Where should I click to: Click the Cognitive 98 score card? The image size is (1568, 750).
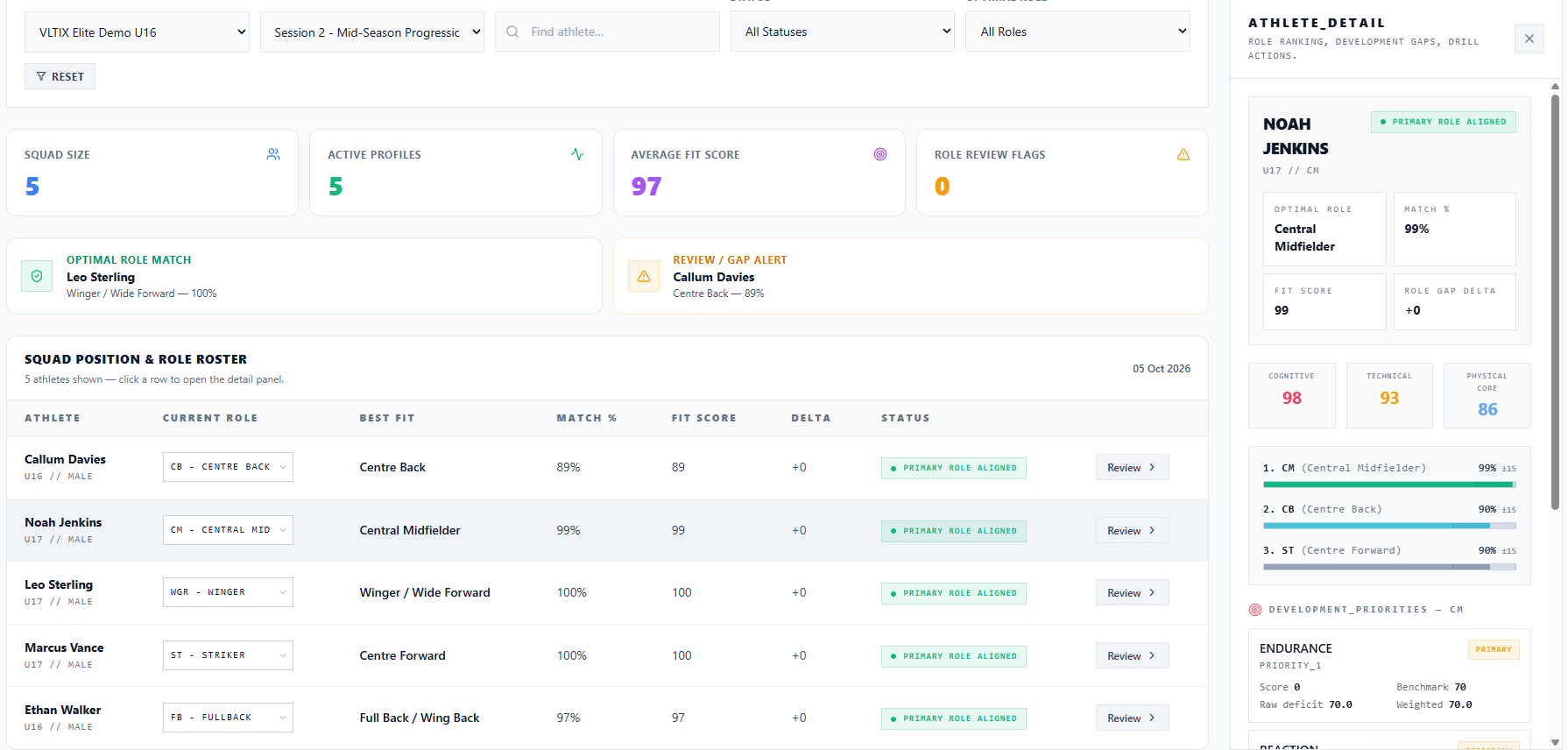(x=1292, y=395)
